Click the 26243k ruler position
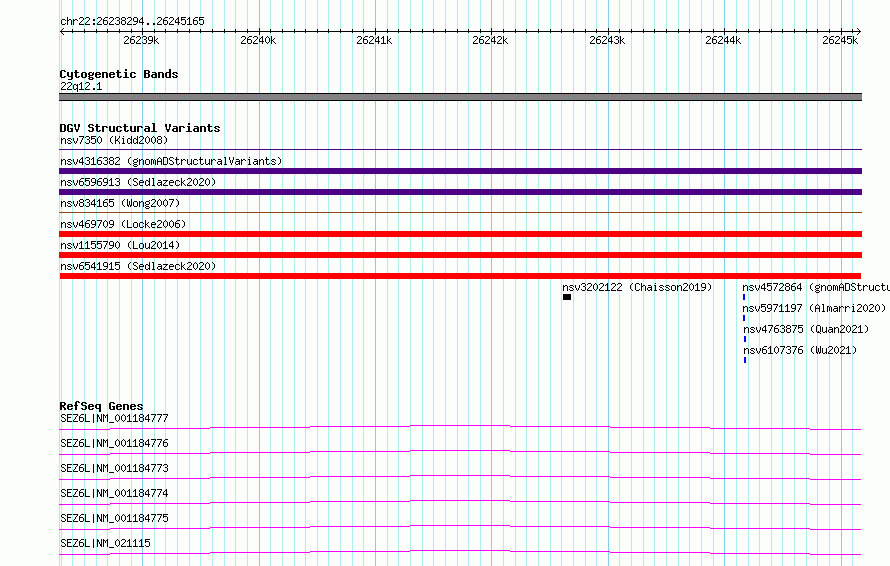Viewport: 890px width, 566px height. point(607,40)
